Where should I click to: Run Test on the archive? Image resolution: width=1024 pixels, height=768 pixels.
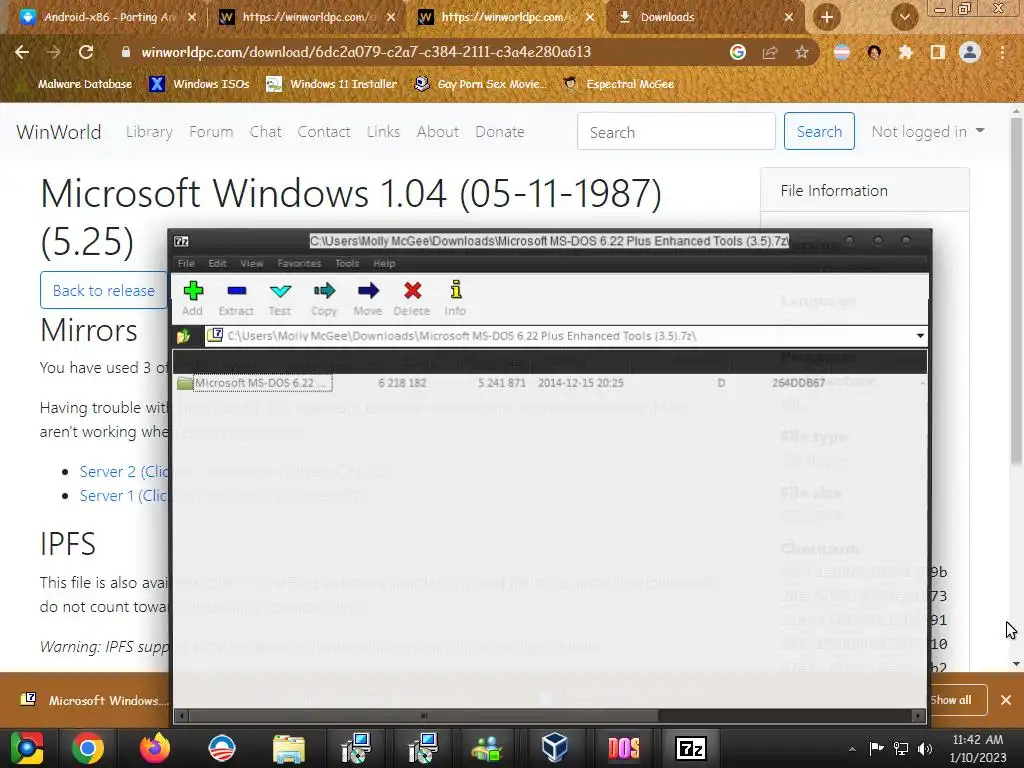[x=280, y=298]
